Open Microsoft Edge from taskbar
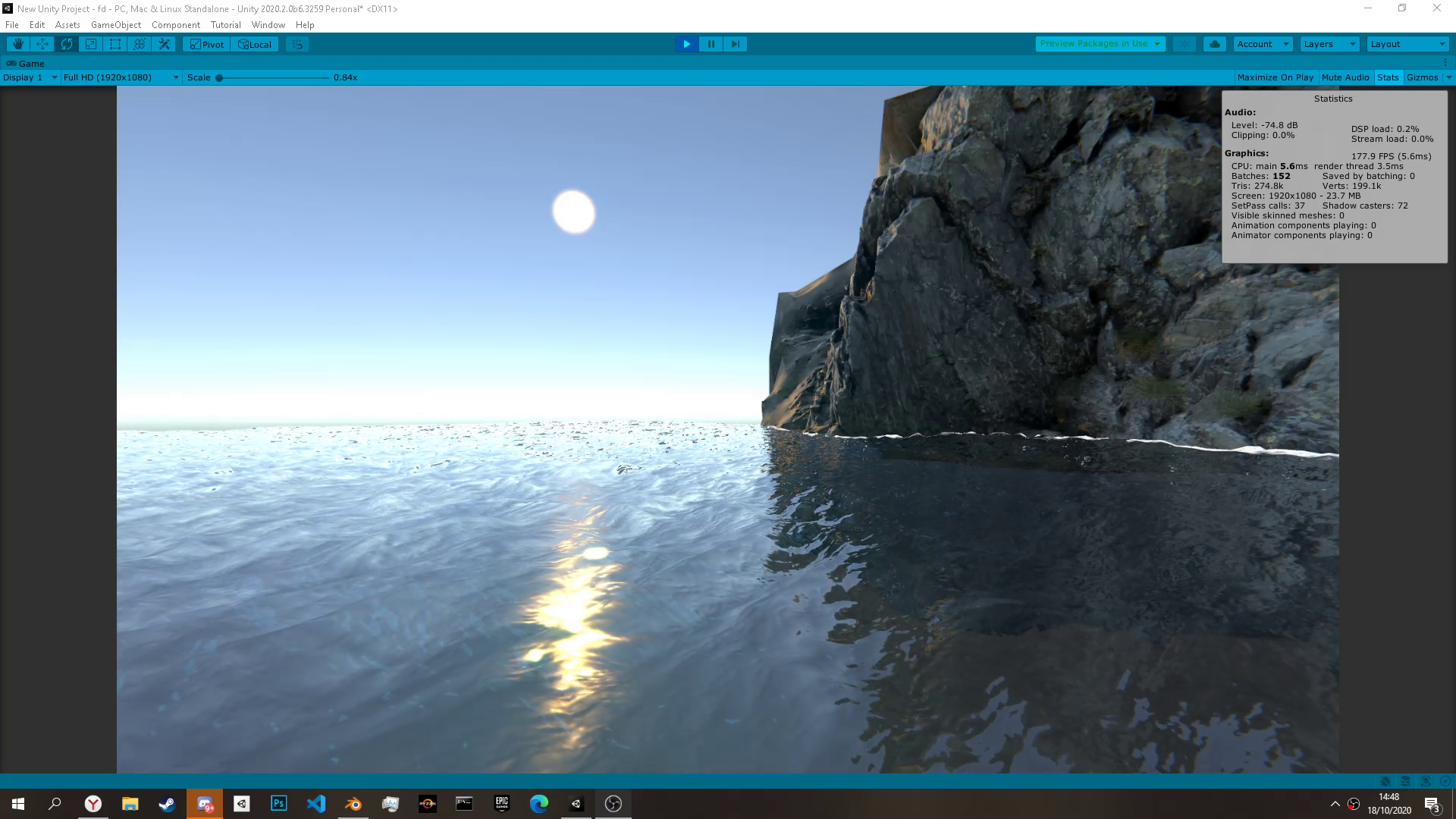The width and height of the screenshot is (1456, 819). pyautogui.click(x=539, y=804)
